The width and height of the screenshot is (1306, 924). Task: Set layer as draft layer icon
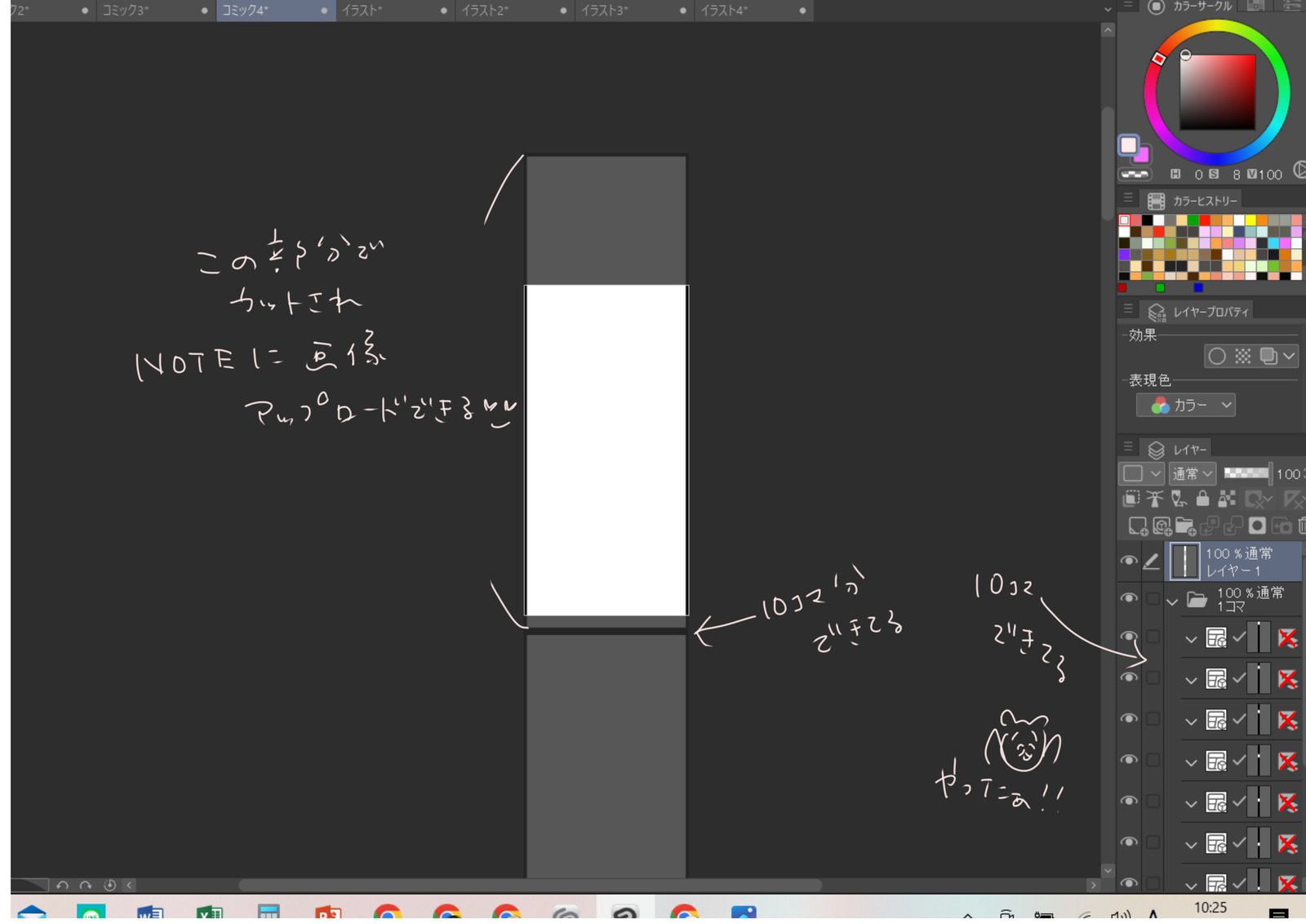[x=1178, y=499]
